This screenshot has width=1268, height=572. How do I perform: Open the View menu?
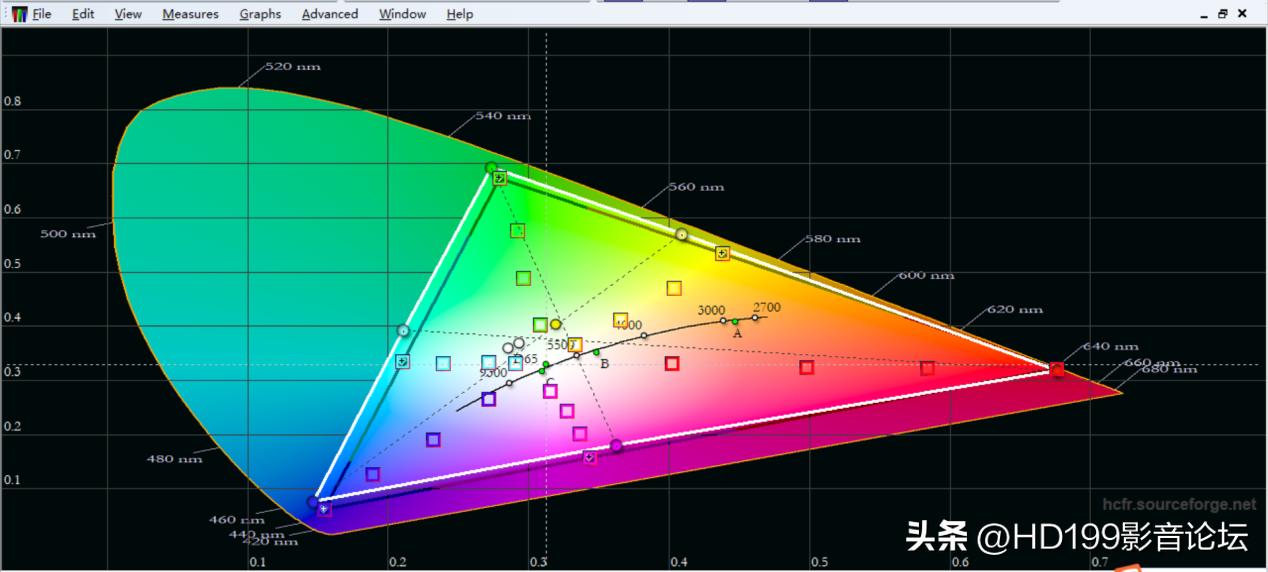(x=128, y=14)
